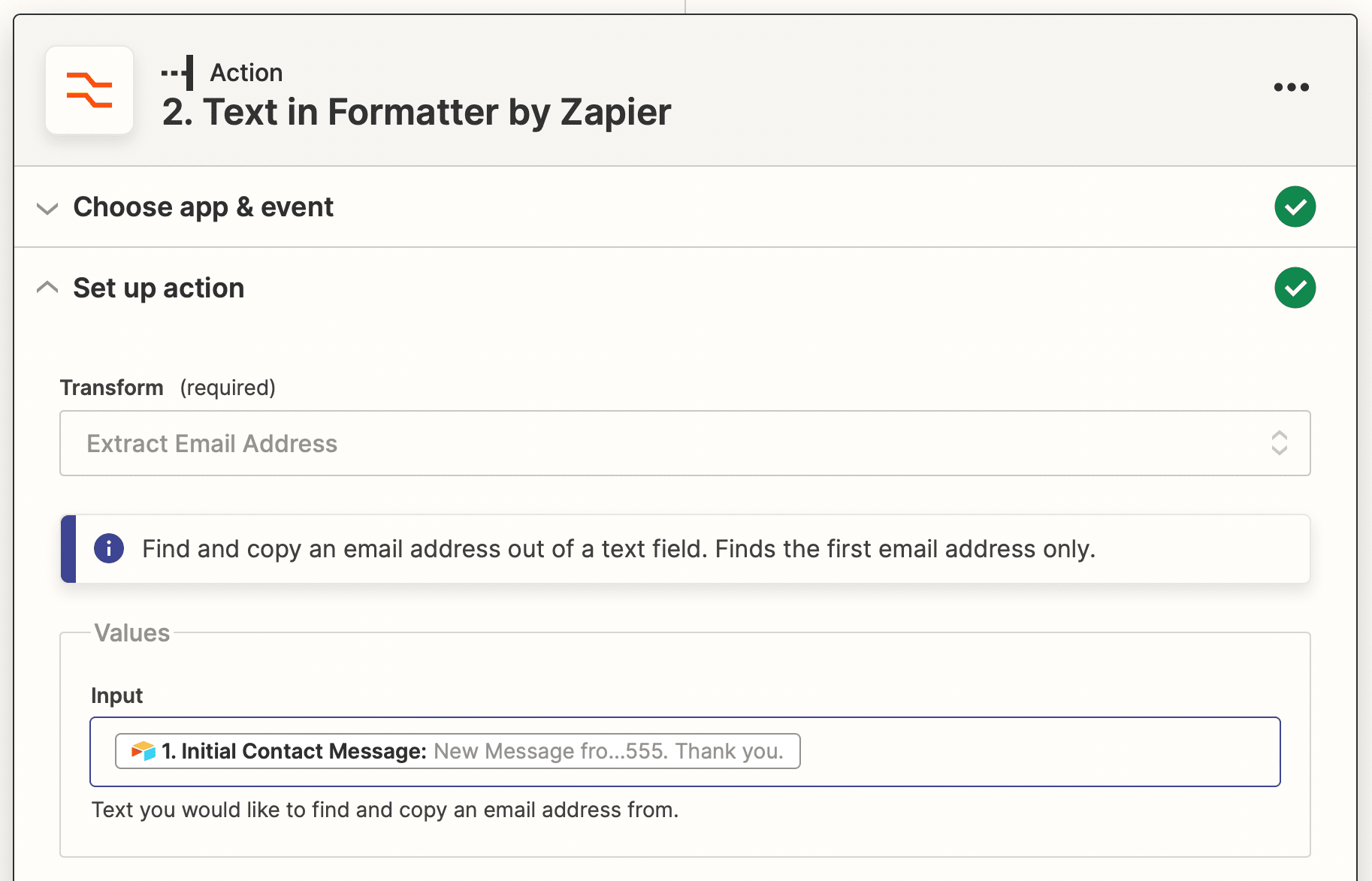Viewport: 1372px width, 881px height.
Task: Click the Set up action section title
Action: [x=159, y=288]
